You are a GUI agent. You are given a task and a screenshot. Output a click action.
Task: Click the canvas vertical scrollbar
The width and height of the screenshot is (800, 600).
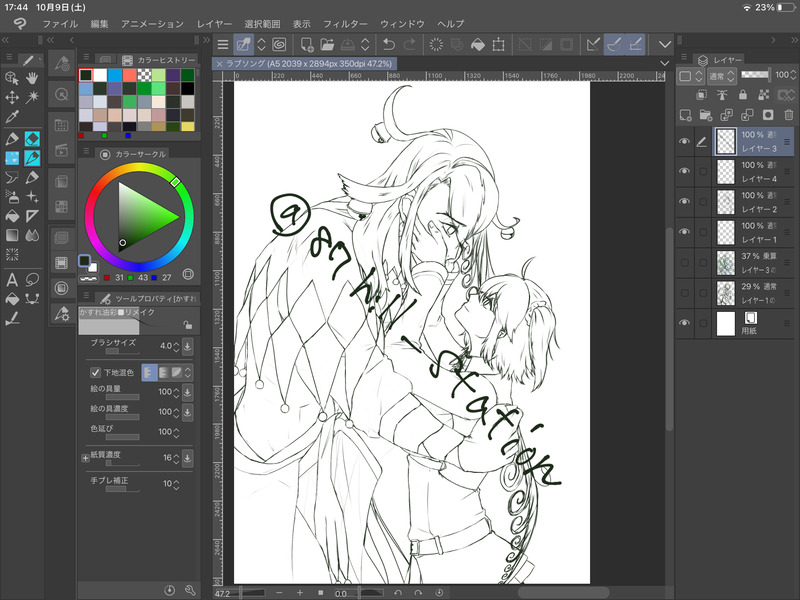click(x=669, y=329)
